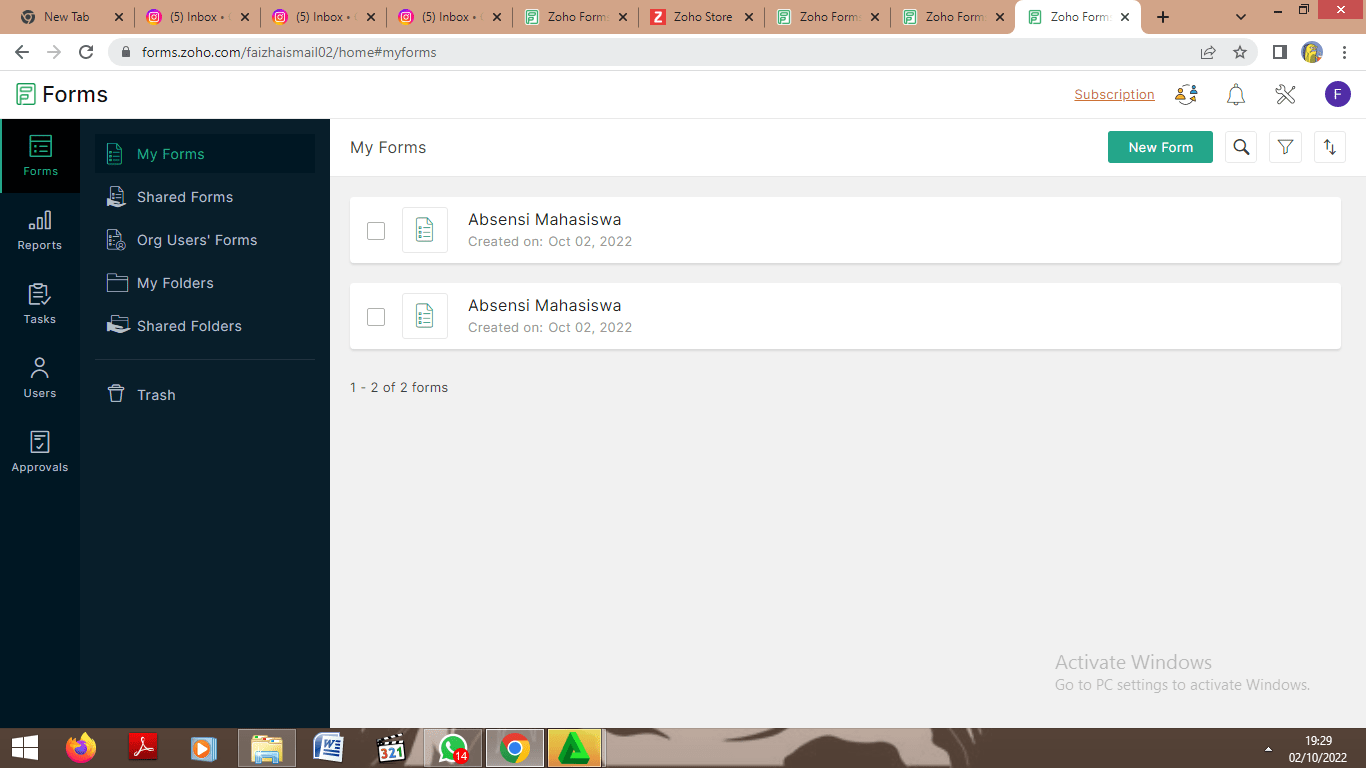
Task: Open the Reports section
Action: [x=40, y=230]
